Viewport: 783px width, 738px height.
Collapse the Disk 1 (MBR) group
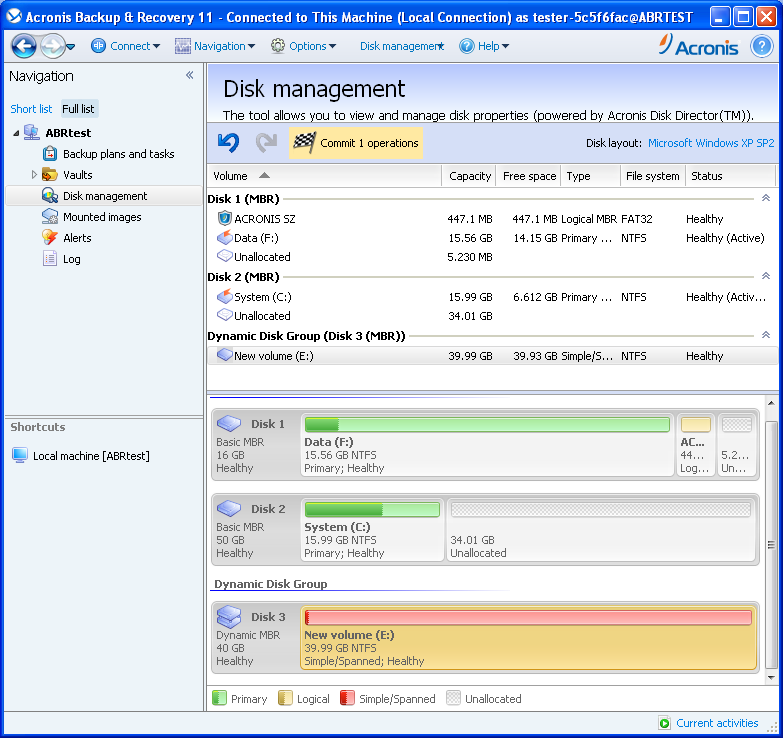pos(766,199)
